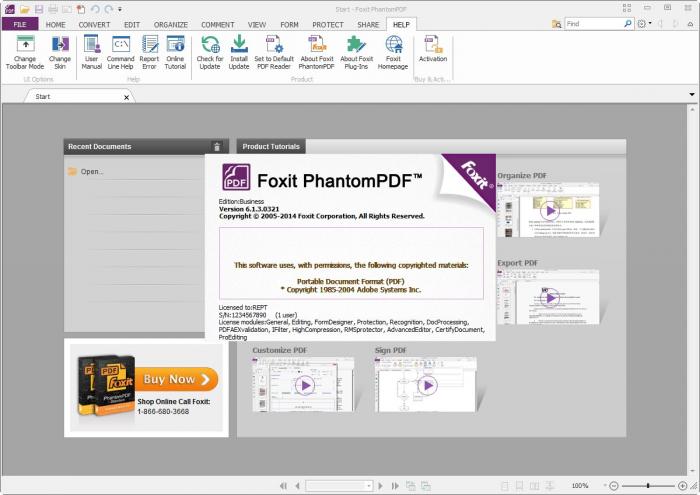700x495 pixels.
Task: Open the FILE menu
Action: (x=20, y=25)
